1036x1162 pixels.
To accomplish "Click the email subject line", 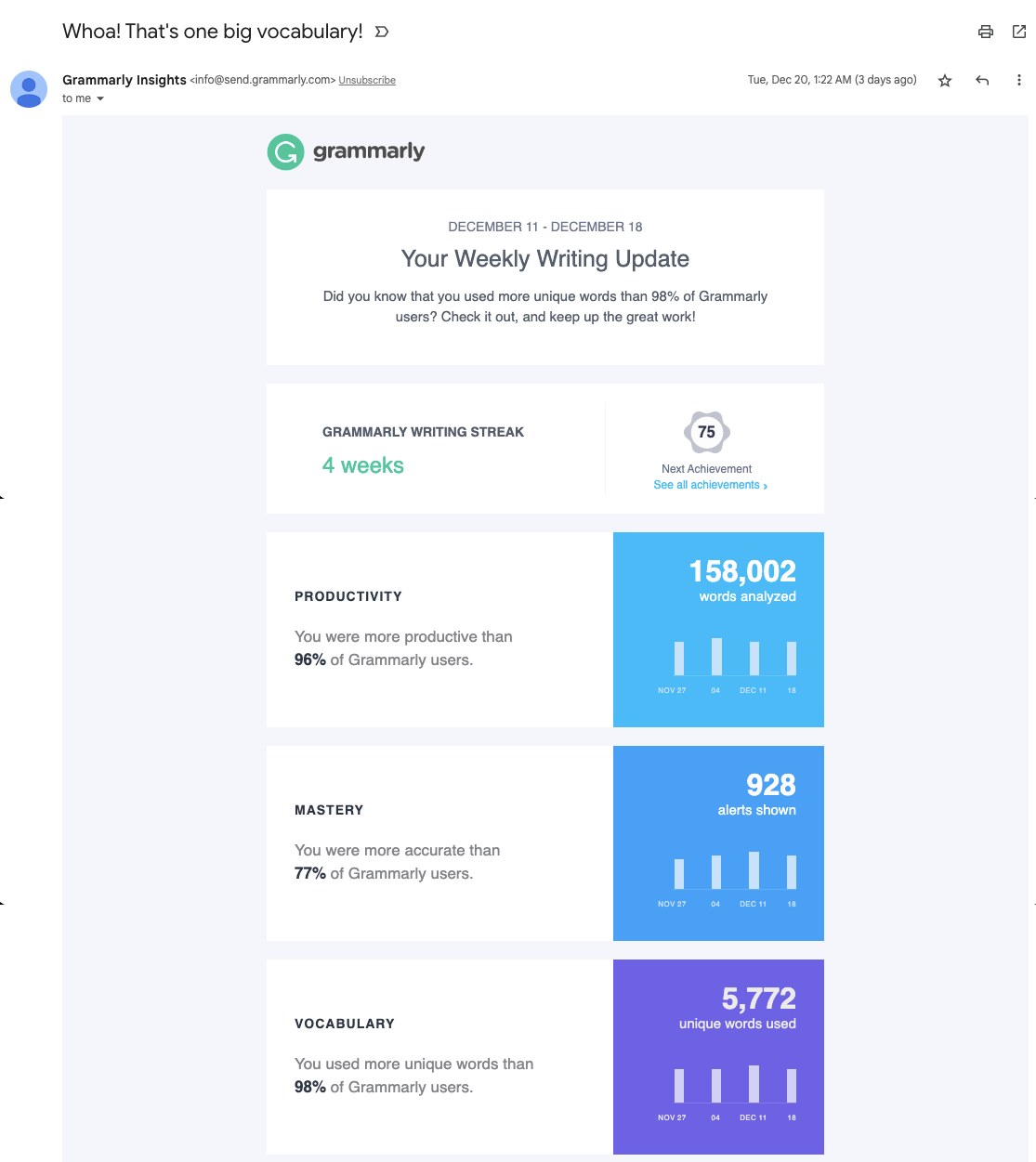I will point(213,32).
